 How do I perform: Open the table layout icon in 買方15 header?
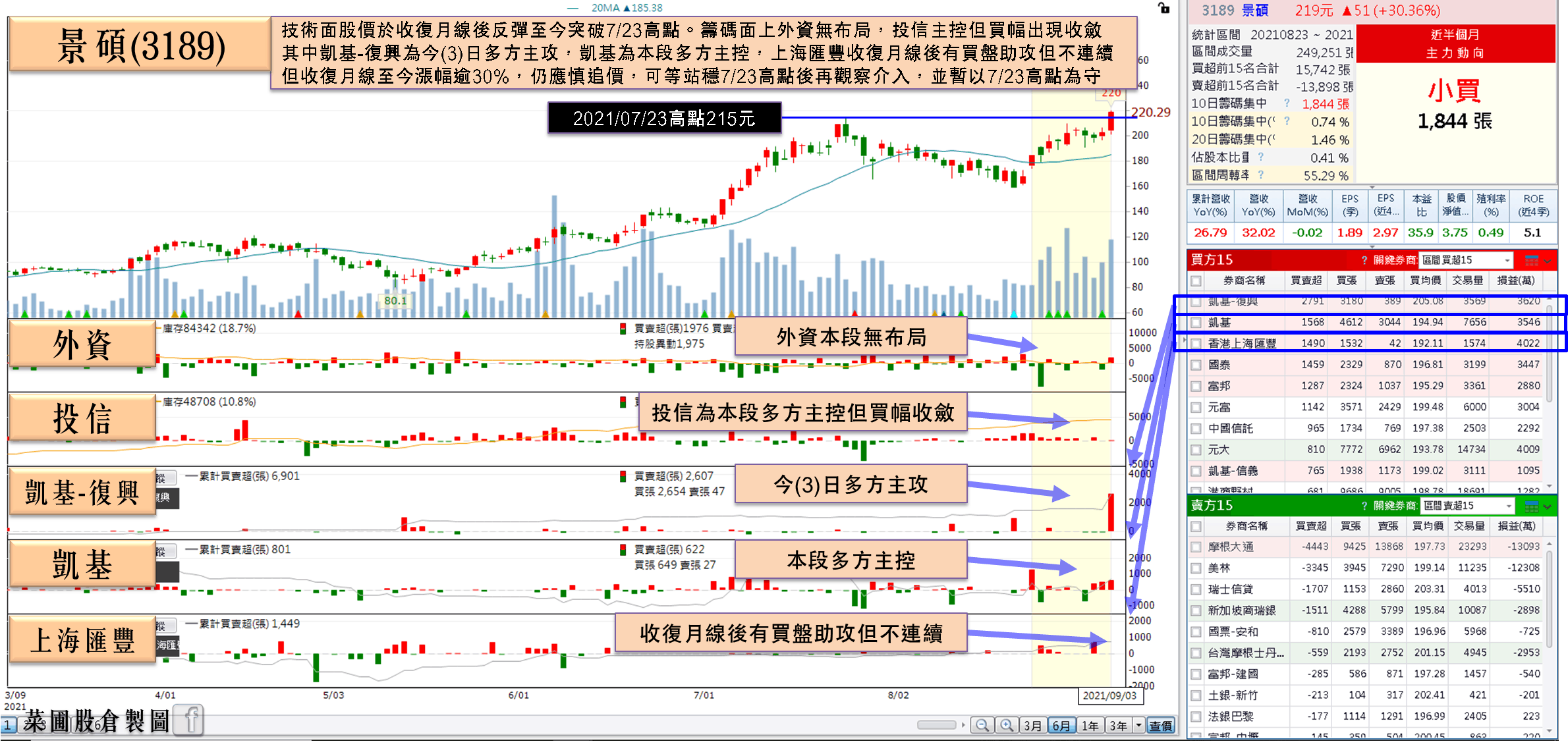coord(1532,261)
